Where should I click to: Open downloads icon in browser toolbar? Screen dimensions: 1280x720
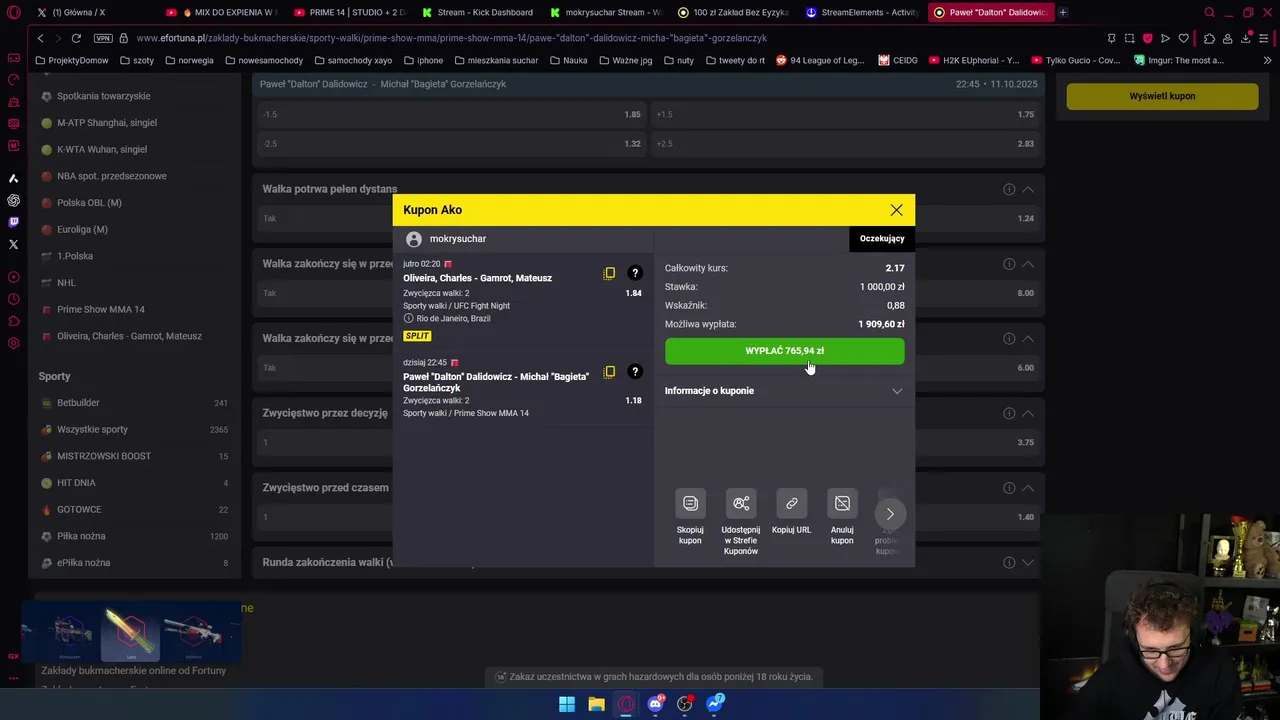(x=1246, y=38)
